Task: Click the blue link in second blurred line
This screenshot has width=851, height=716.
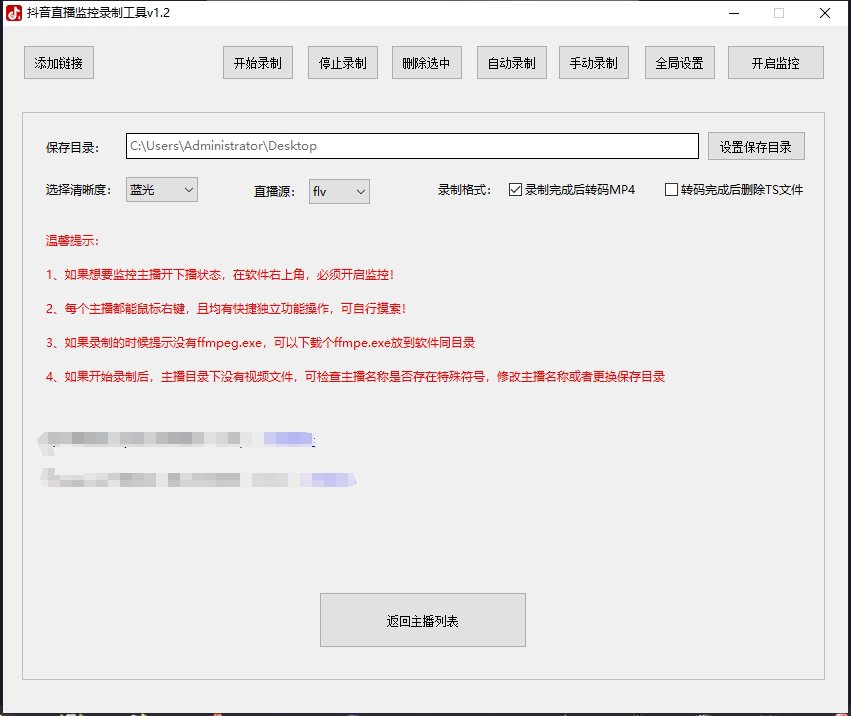Action: point(330,480)
